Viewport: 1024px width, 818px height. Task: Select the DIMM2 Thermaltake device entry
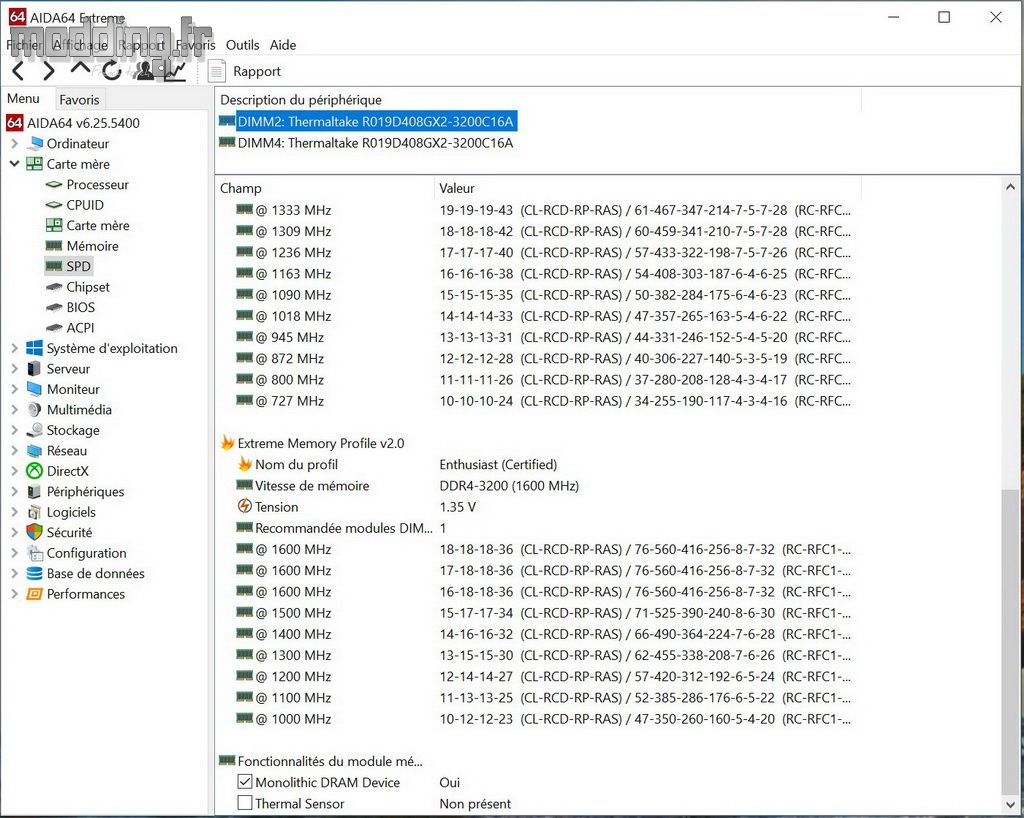368,121
